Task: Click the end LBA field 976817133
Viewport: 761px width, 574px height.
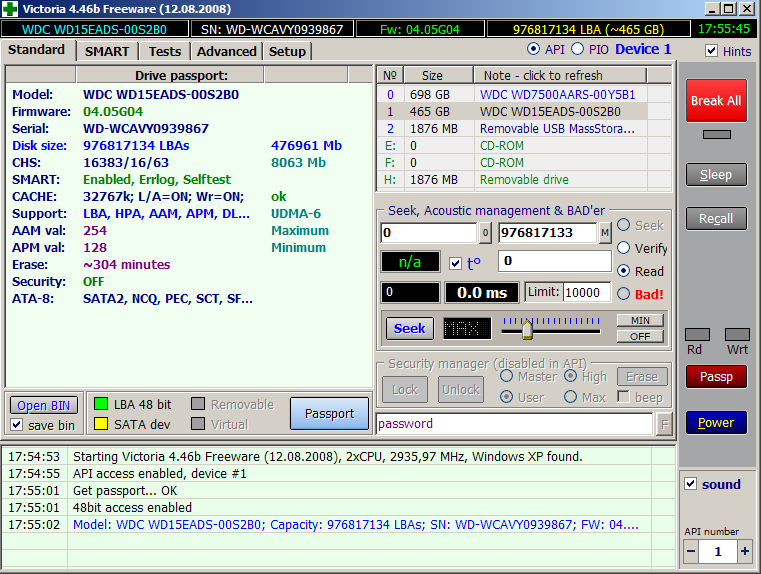Action: (547, 233)
